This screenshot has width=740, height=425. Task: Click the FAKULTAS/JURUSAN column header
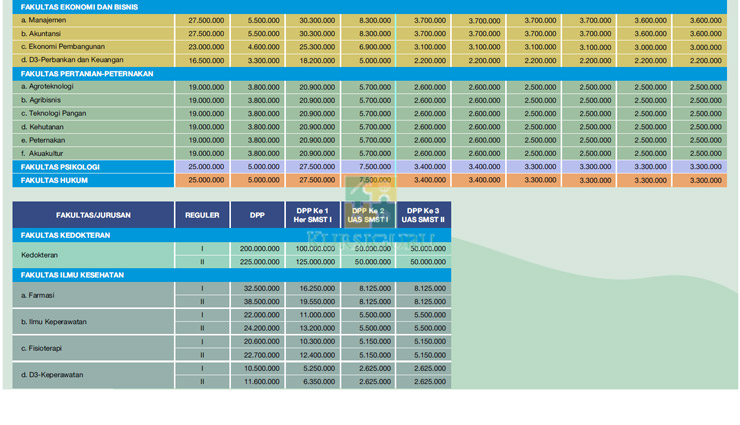93,215
